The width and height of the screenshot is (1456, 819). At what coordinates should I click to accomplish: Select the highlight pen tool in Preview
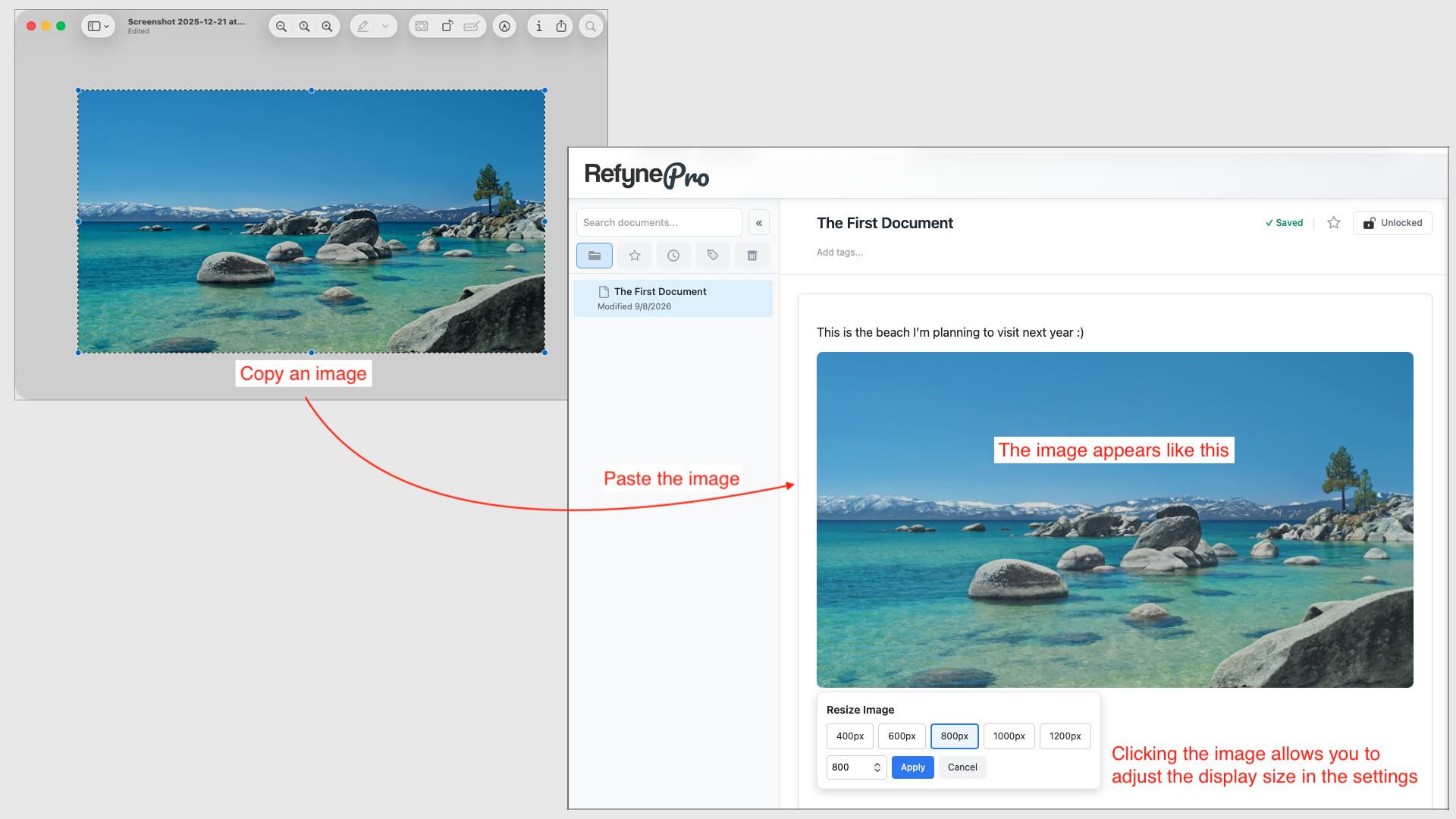point(363,27)
